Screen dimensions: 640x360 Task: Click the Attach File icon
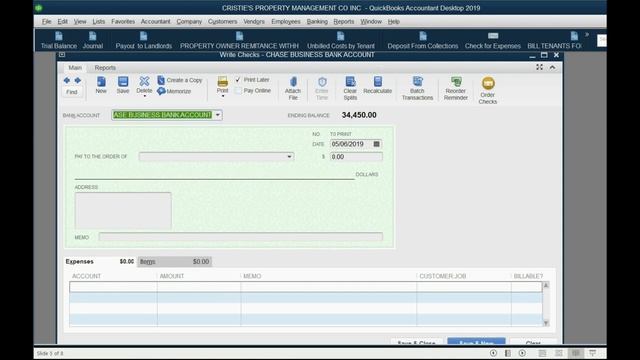pos(293,82)
